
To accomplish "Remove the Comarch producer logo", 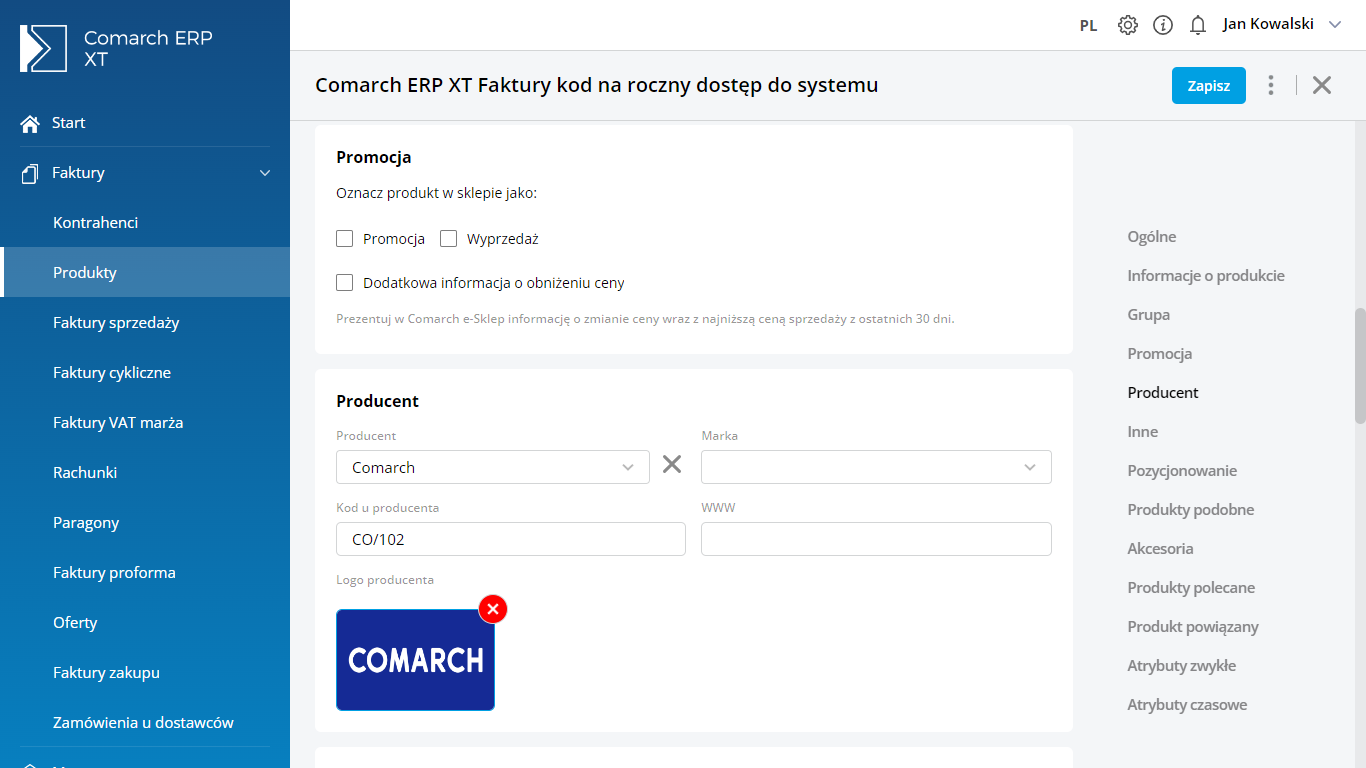I will pos(493,609).
